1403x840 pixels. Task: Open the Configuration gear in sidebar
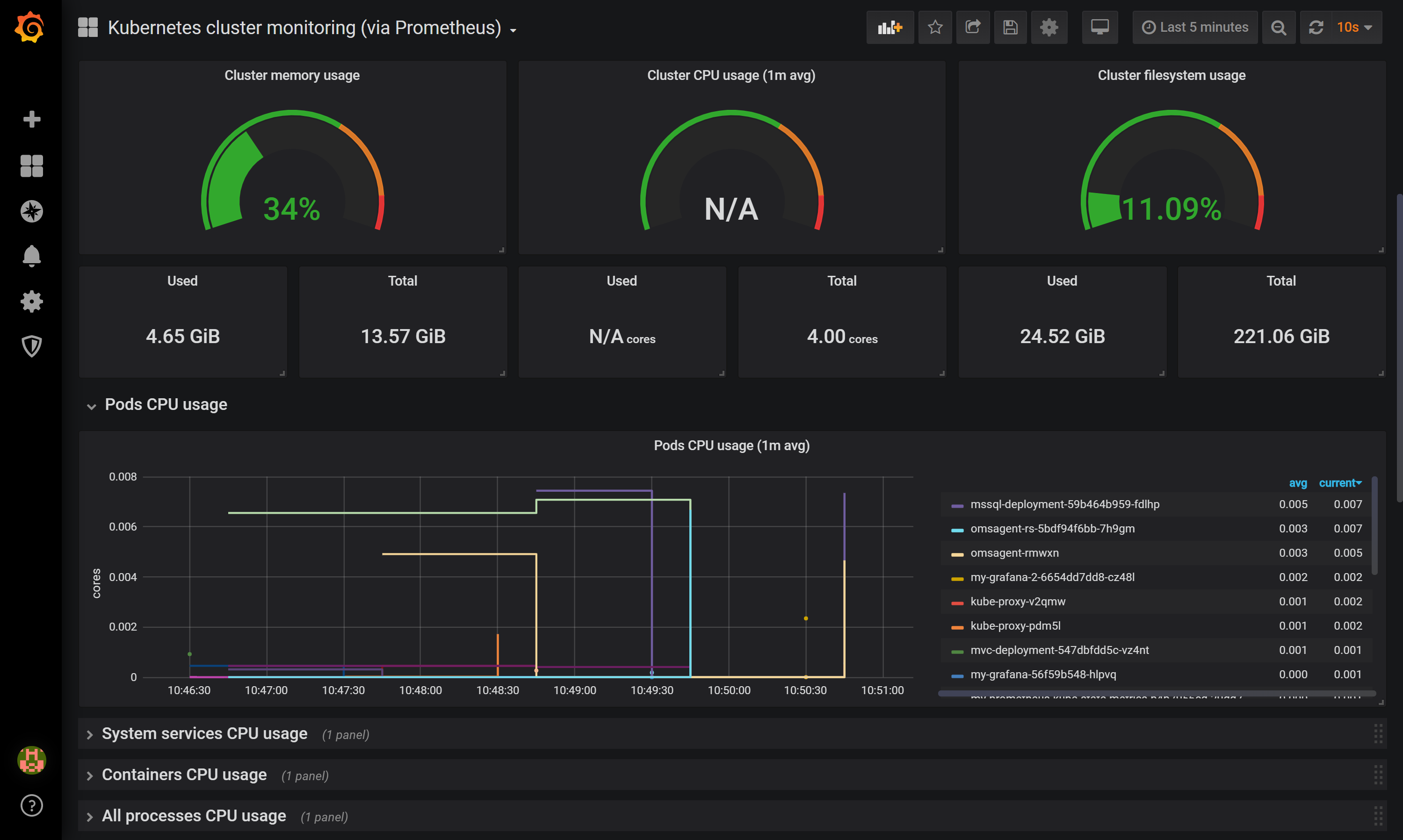[32, 301]
